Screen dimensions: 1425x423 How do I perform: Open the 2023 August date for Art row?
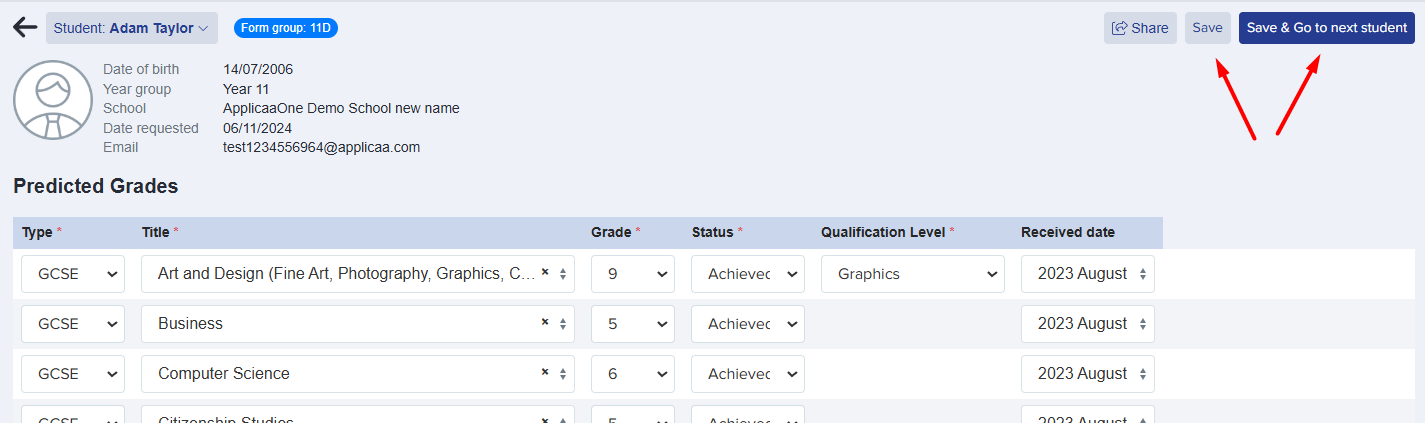[x=1088, y=274]
